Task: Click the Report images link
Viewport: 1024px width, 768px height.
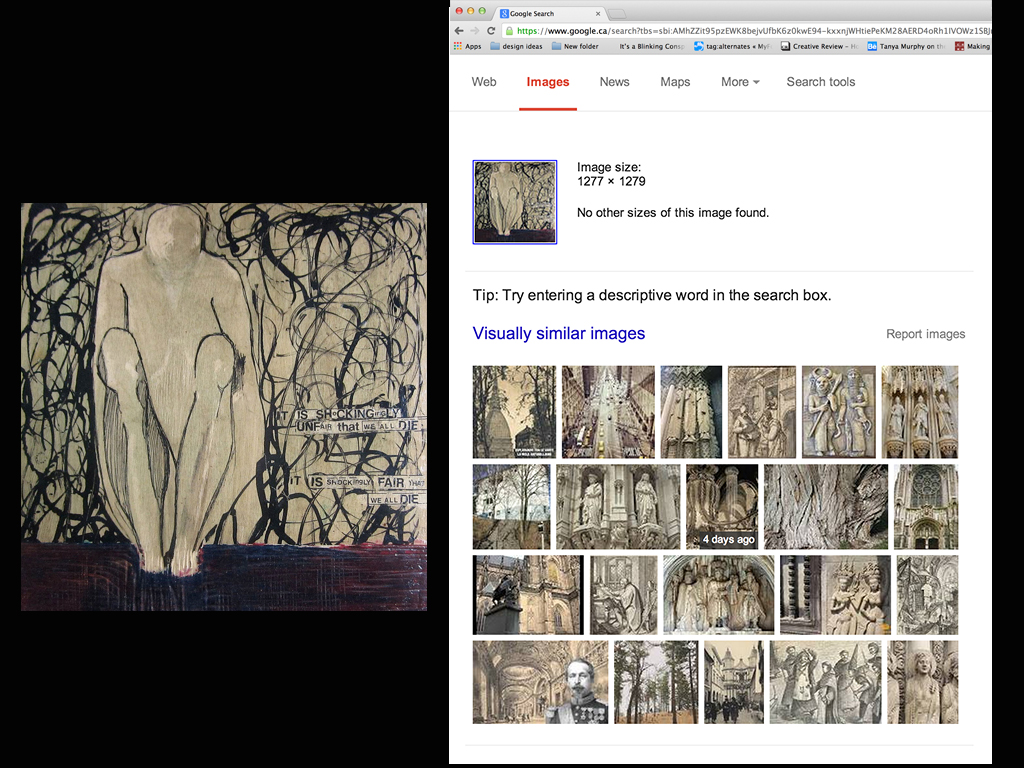Action: pyautogui.click(x=925, y=334)
